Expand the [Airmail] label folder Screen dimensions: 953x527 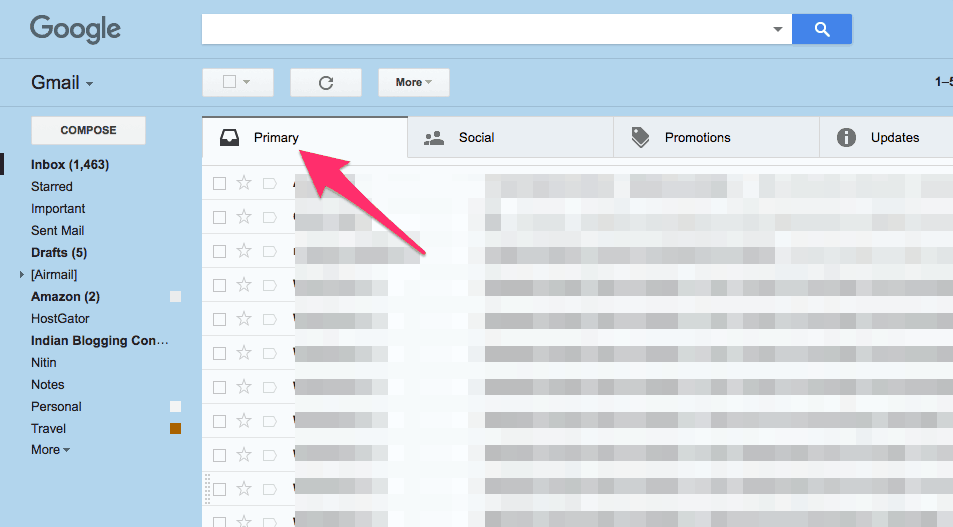click(x=22, y=275)
